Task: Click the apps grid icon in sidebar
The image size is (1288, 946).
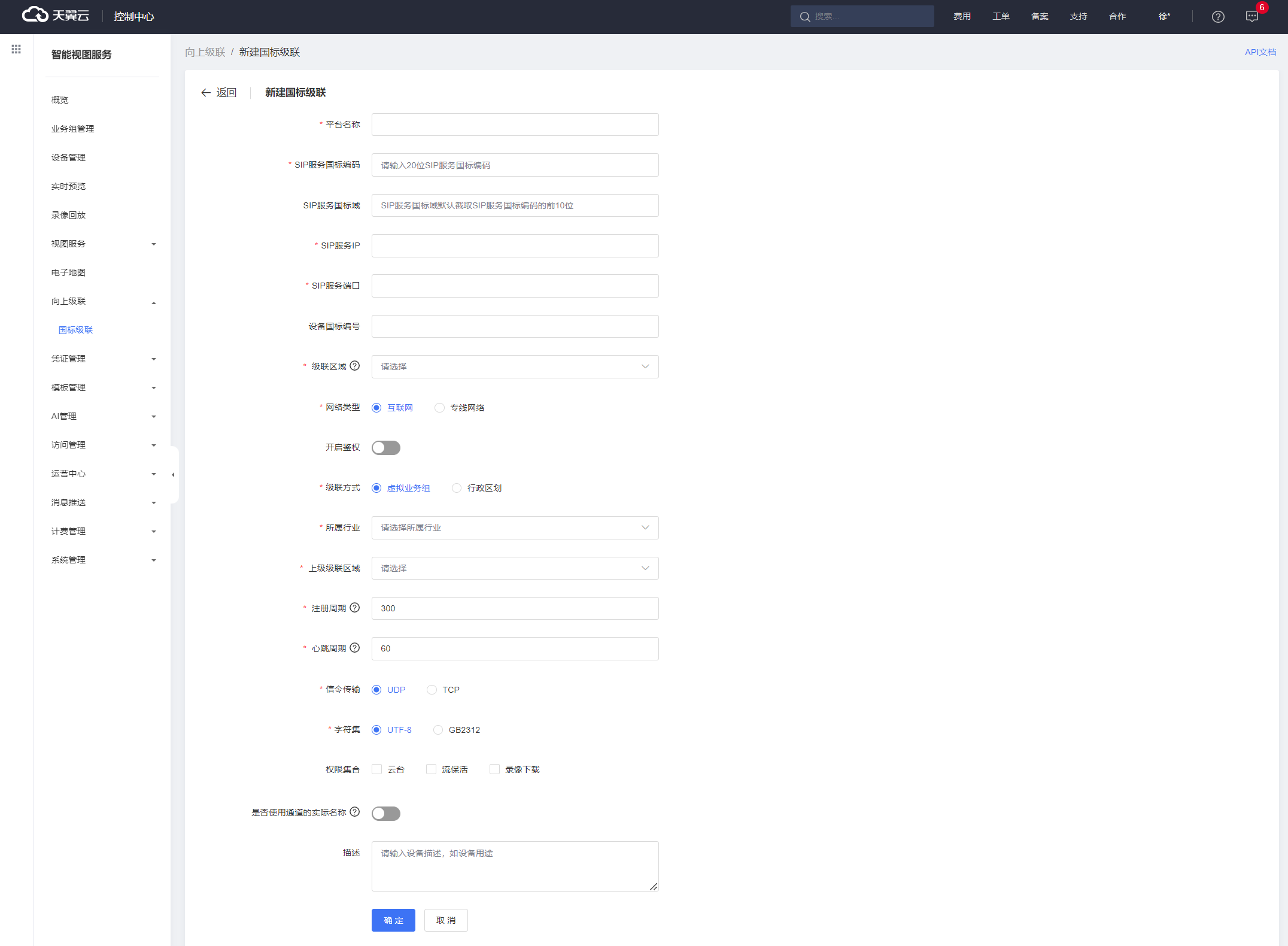Action: coord(16,49)
